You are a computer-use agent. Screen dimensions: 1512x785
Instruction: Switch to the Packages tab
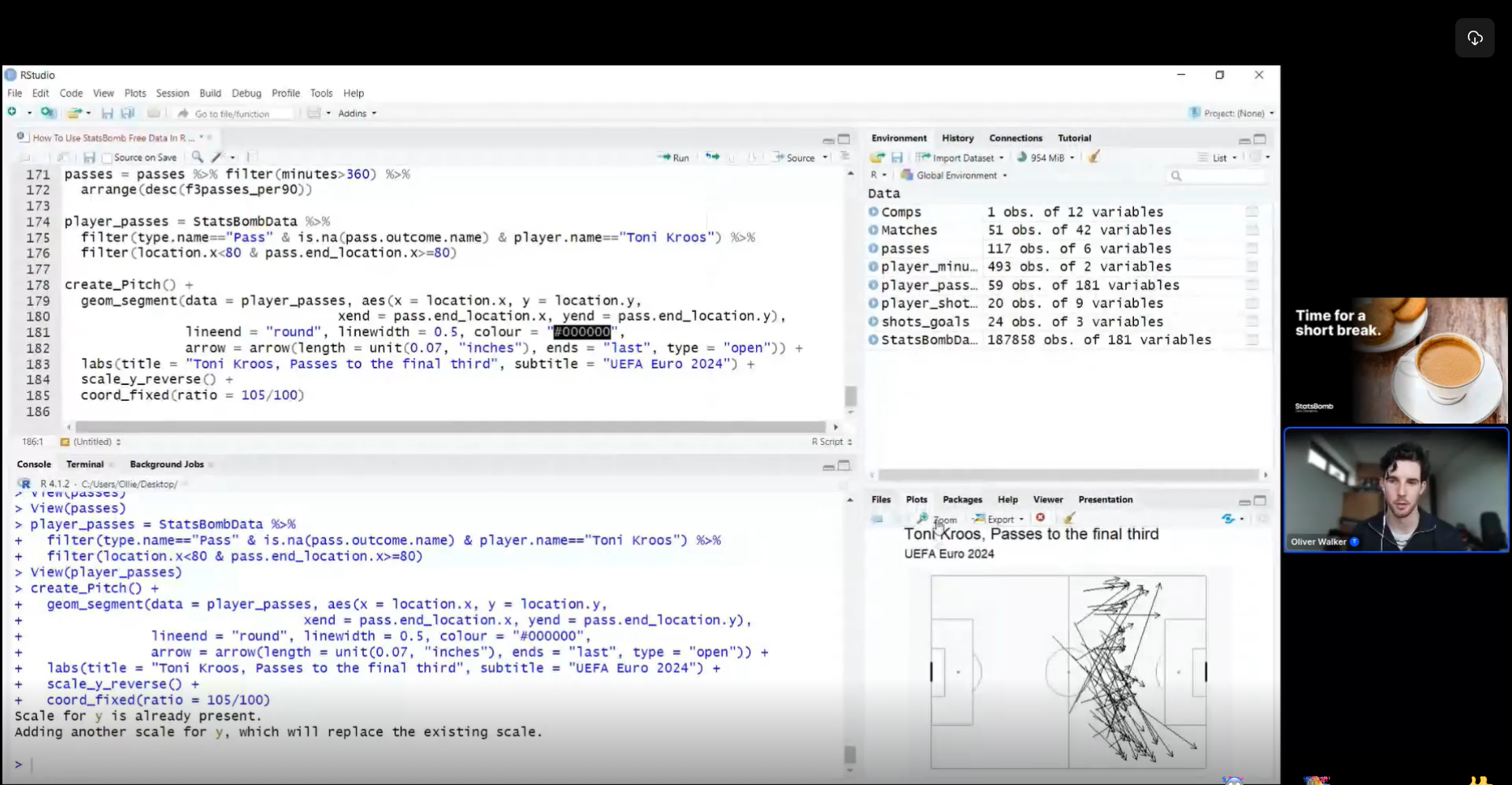point(962,500)
